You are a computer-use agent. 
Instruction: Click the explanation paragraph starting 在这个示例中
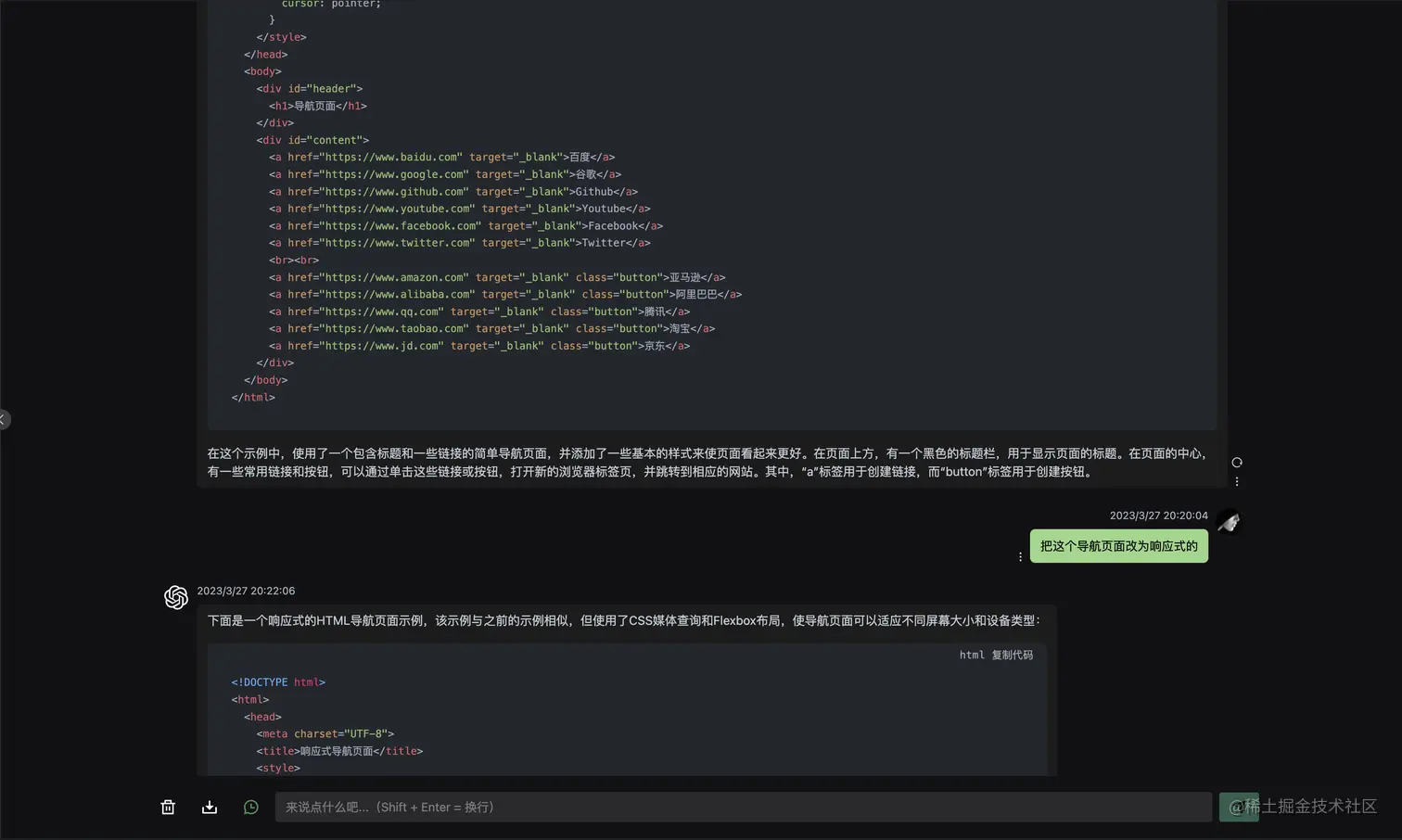[707, 463]
